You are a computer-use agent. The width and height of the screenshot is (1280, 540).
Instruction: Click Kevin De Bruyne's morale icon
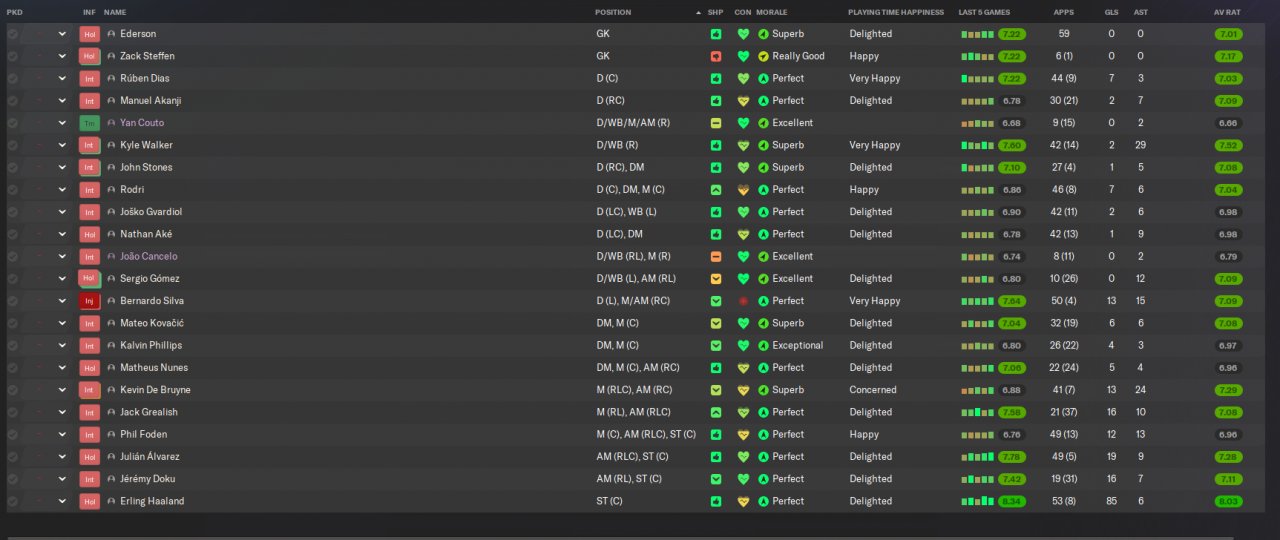pos(763,390)
